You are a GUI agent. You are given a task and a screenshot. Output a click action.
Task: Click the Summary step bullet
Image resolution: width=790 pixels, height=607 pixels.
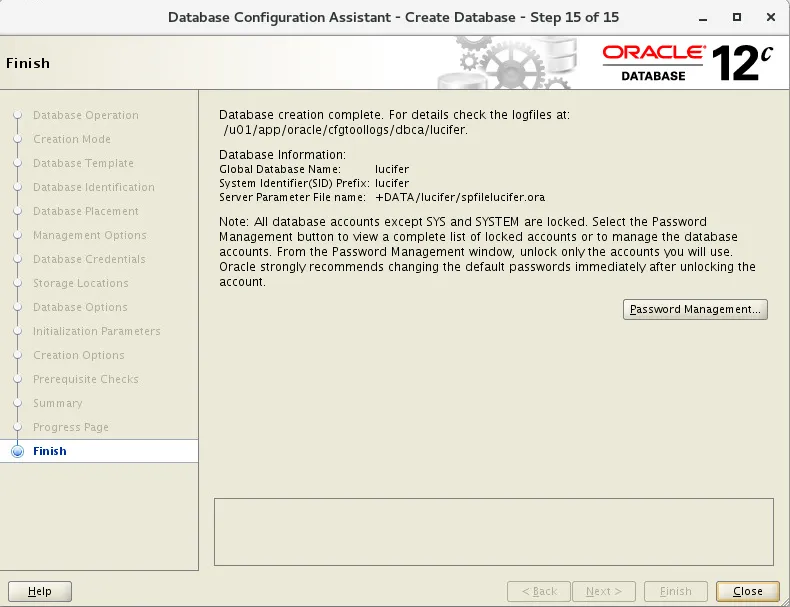point(18,403)
